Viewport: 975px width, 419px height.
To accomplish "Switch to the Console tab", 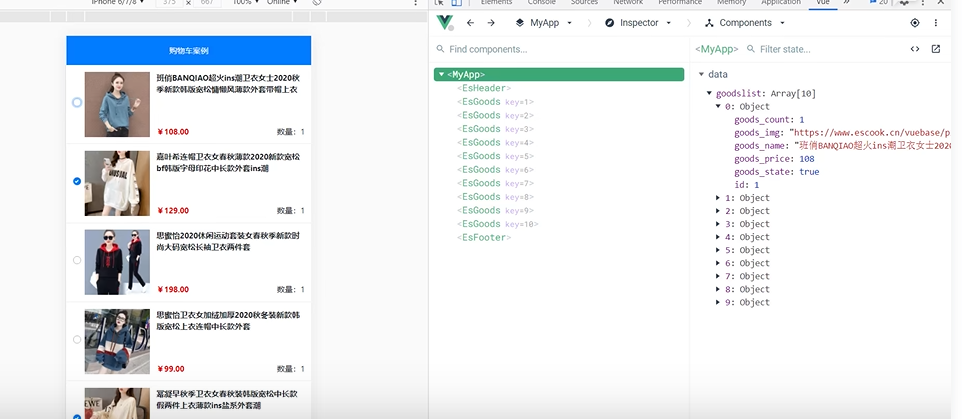I will pyautogui.click(x=542, y=2).
